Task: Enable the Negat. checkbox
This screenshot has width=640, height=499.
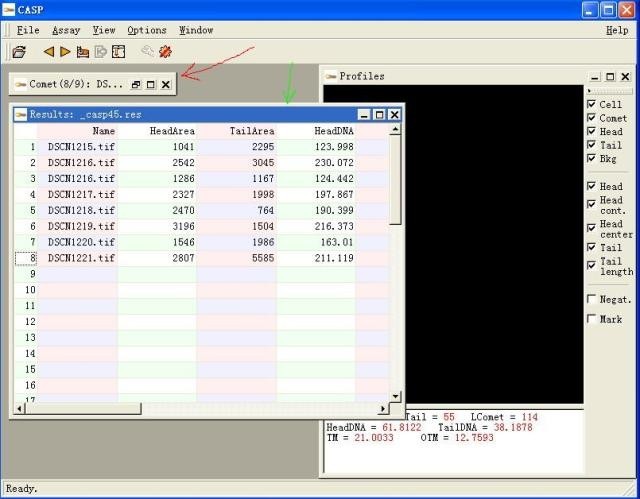Action: pyautogui.click(x=592, y=299)
